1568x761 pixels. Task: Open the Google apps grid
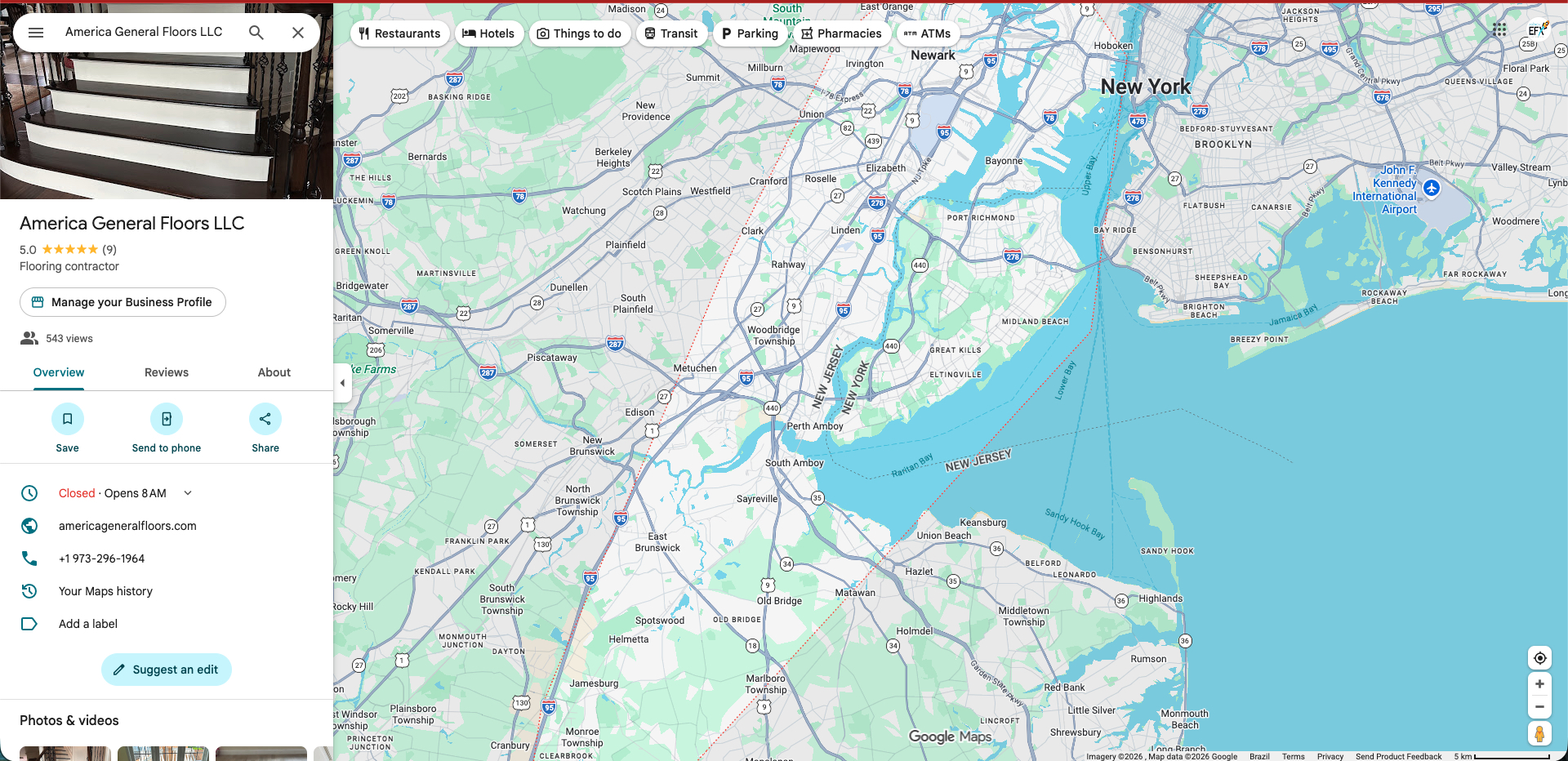point(1499,29)
